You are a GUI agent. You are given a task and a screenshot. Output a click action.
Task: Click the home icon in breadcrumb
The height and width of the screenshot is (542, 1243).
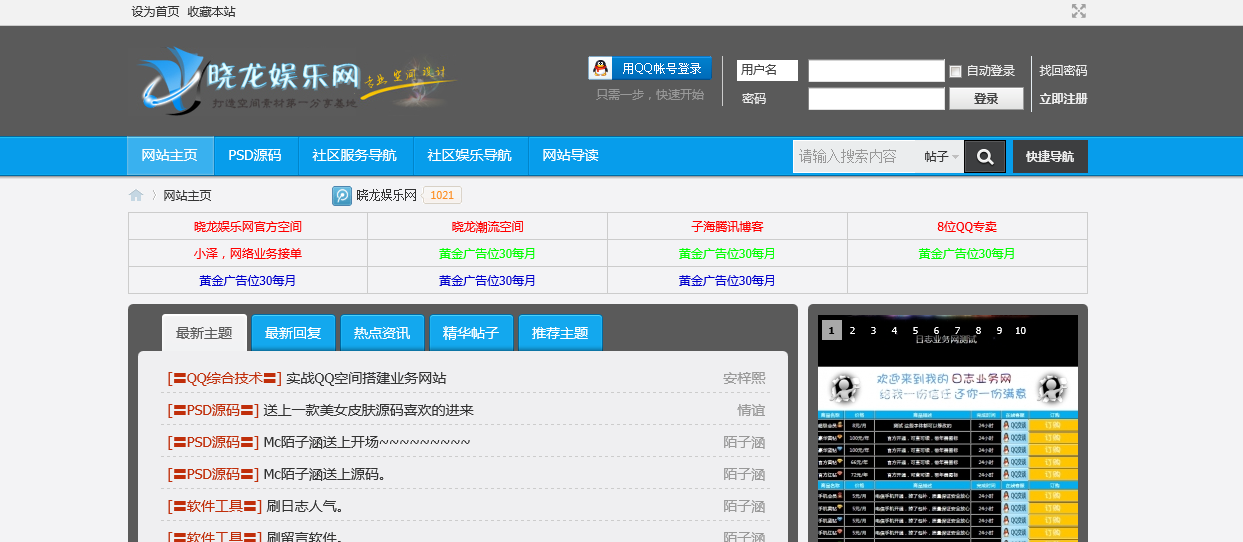click(136, 195)
